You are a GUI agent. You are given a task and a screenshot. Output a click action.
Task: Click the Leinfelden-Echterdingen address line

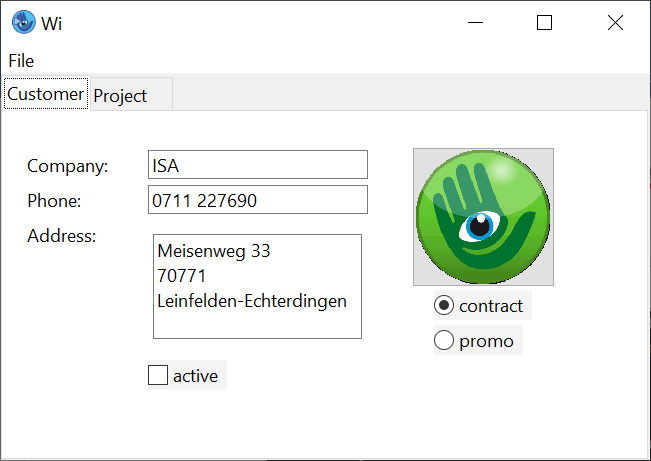(252, 301)
